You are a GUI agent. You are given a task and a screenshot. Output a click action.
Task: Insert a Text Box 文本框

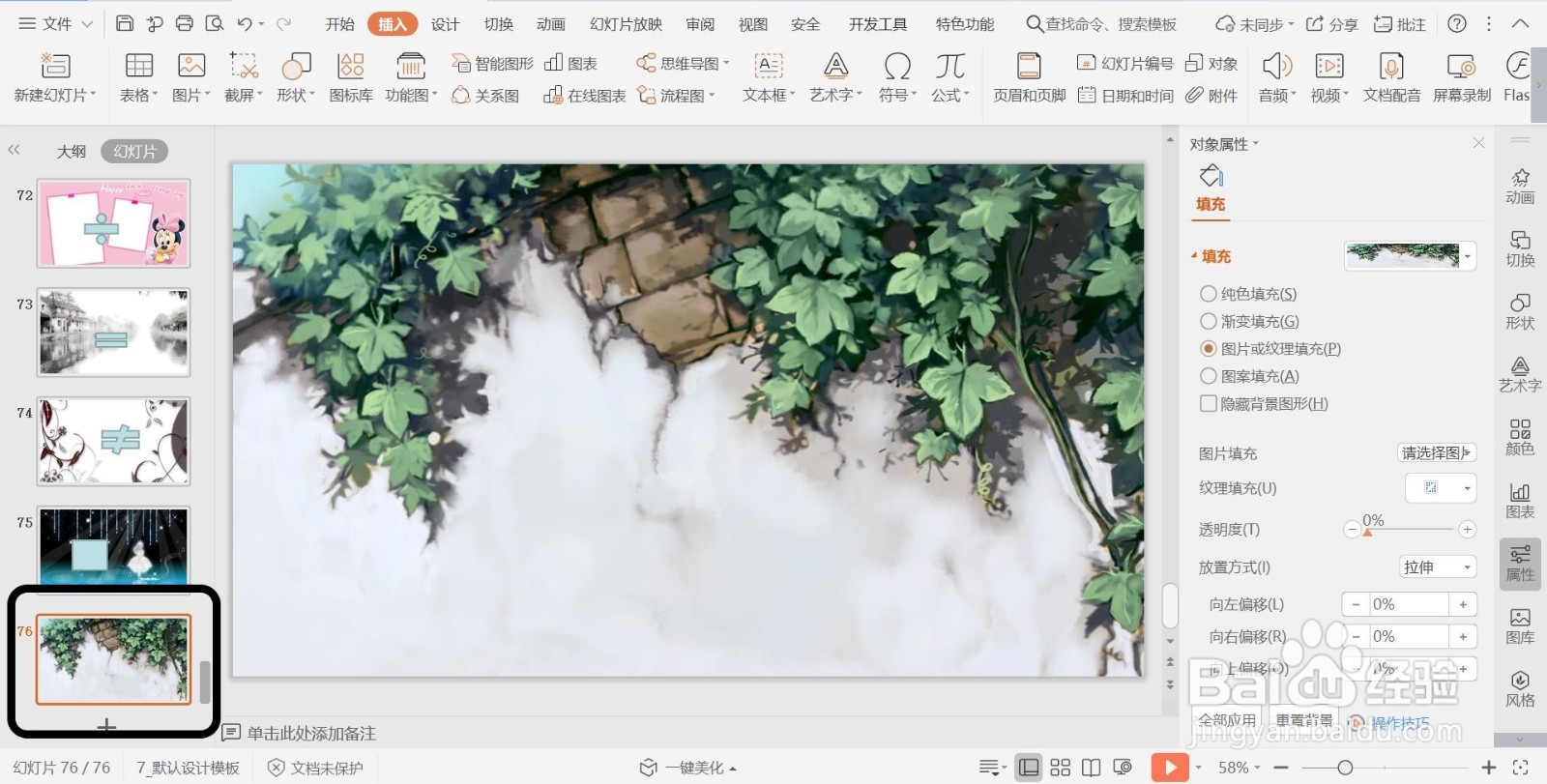pyautogui.click(x=769, y=77)
